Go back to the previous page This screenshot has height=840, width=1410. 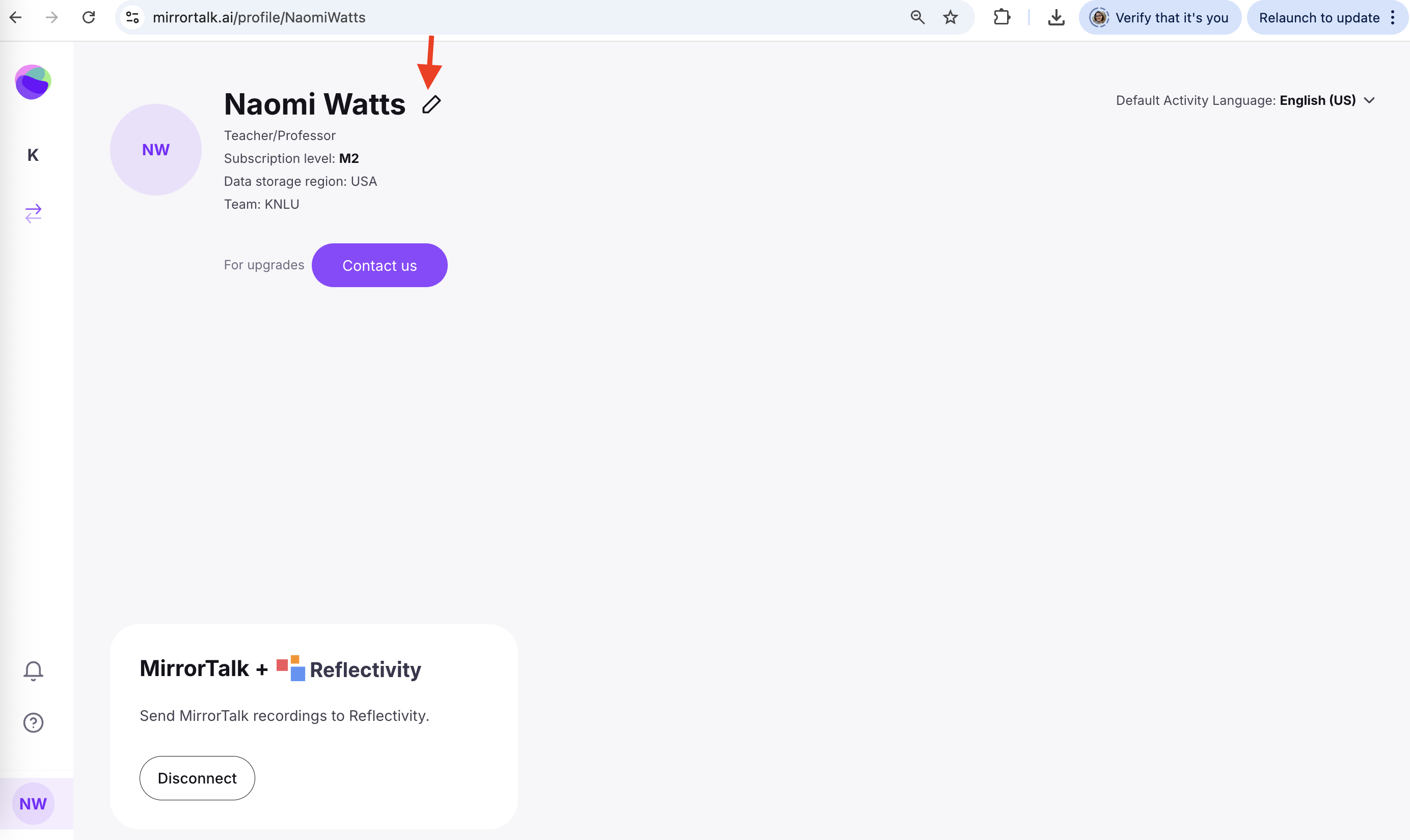[16, 17]
